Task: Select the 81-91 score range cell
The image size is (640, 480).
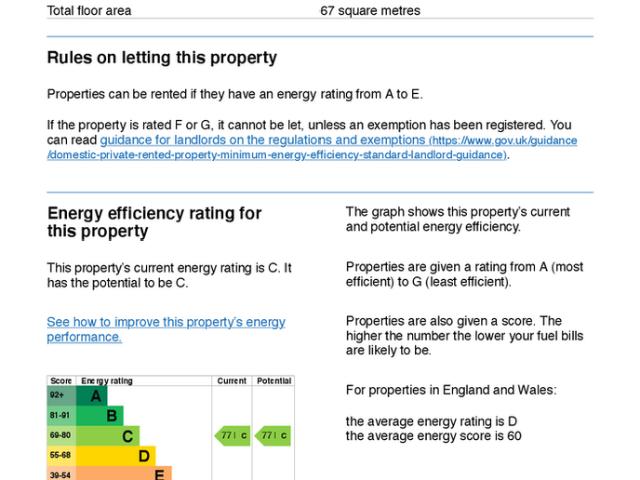Action: (60, 416)
